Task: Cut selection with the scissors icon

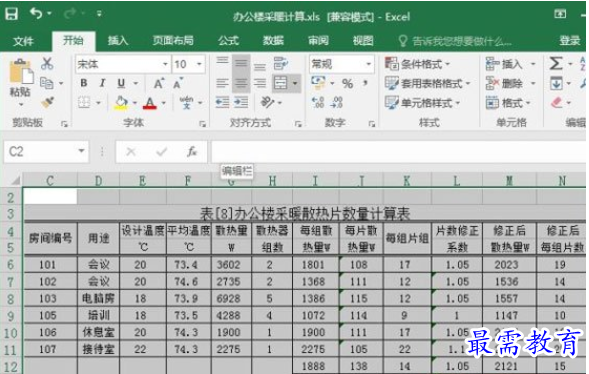Action: (x=47, y=64)
